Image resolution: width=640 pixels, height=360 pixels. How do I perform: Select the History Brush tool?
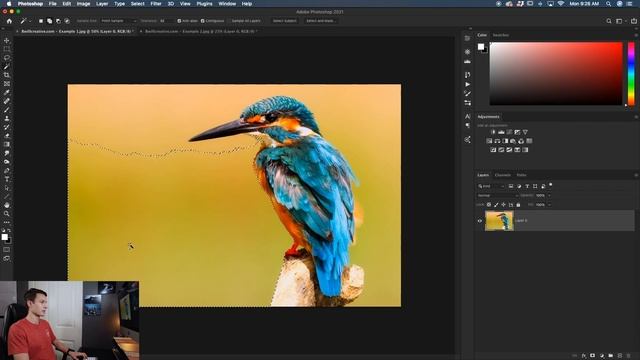(x=7, y=127)
